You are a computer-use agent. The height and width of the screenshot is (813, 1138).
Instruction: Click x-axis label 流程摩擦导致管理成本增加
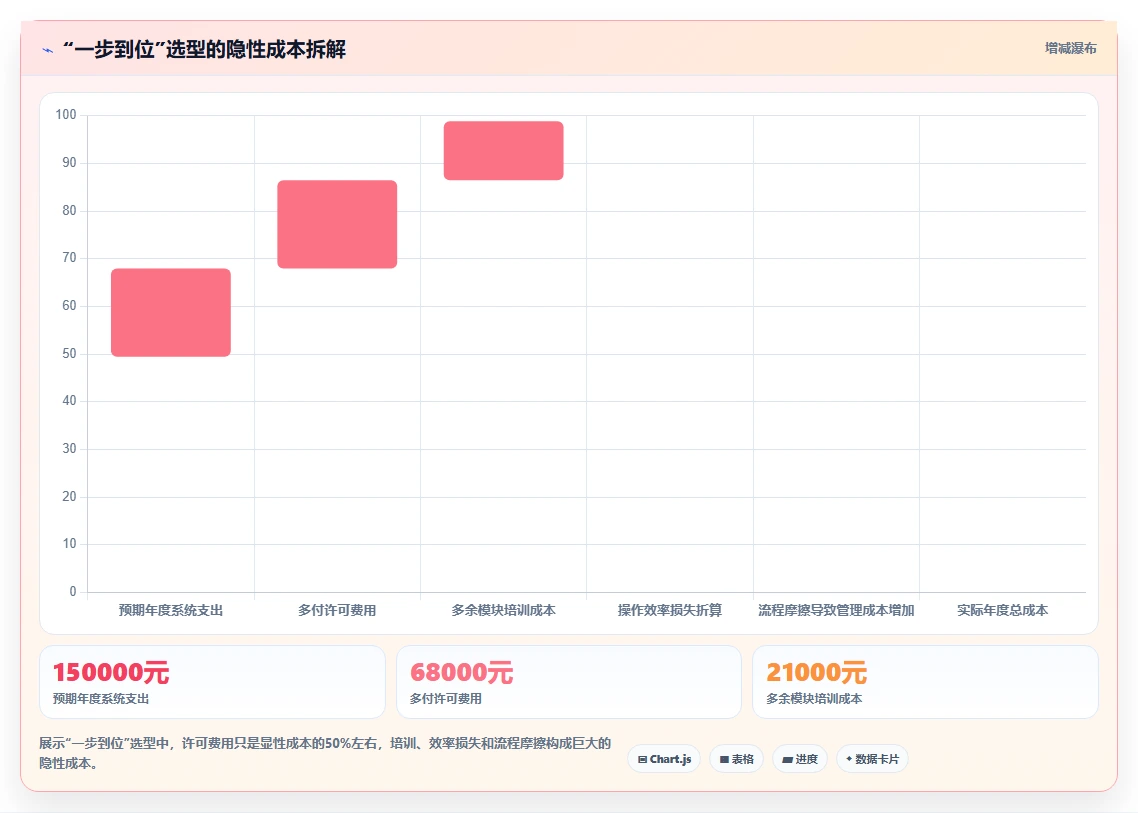(x=836, y=610)
